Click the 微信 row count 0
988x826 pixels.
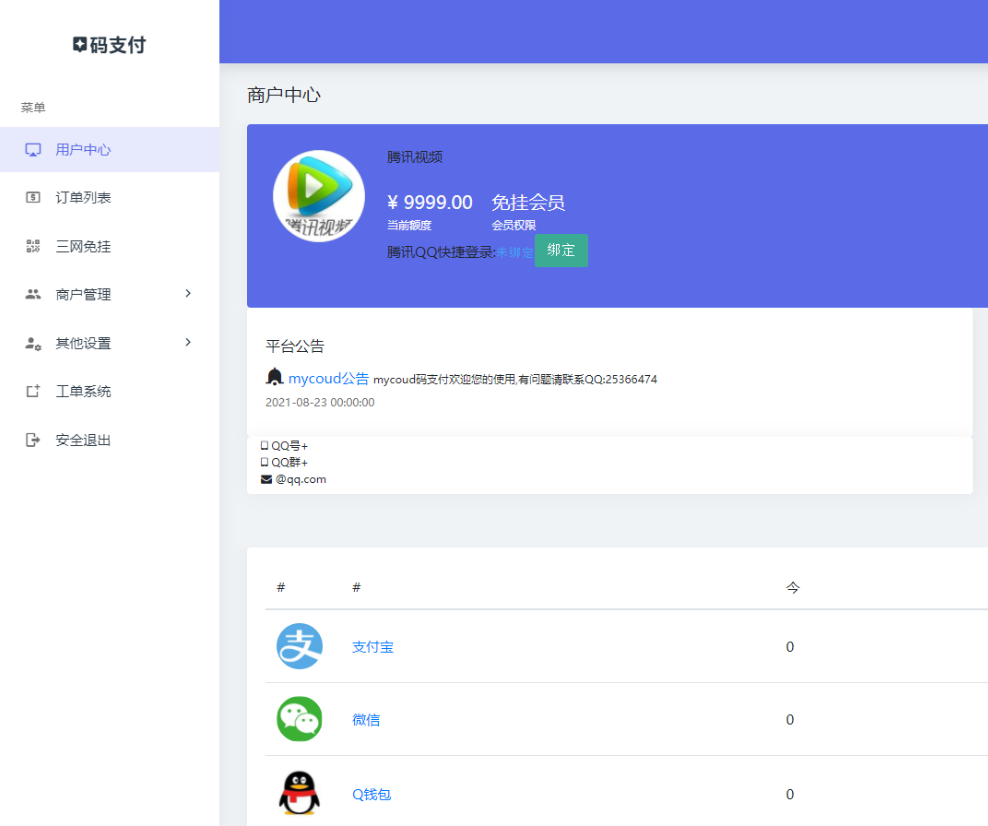790,720
